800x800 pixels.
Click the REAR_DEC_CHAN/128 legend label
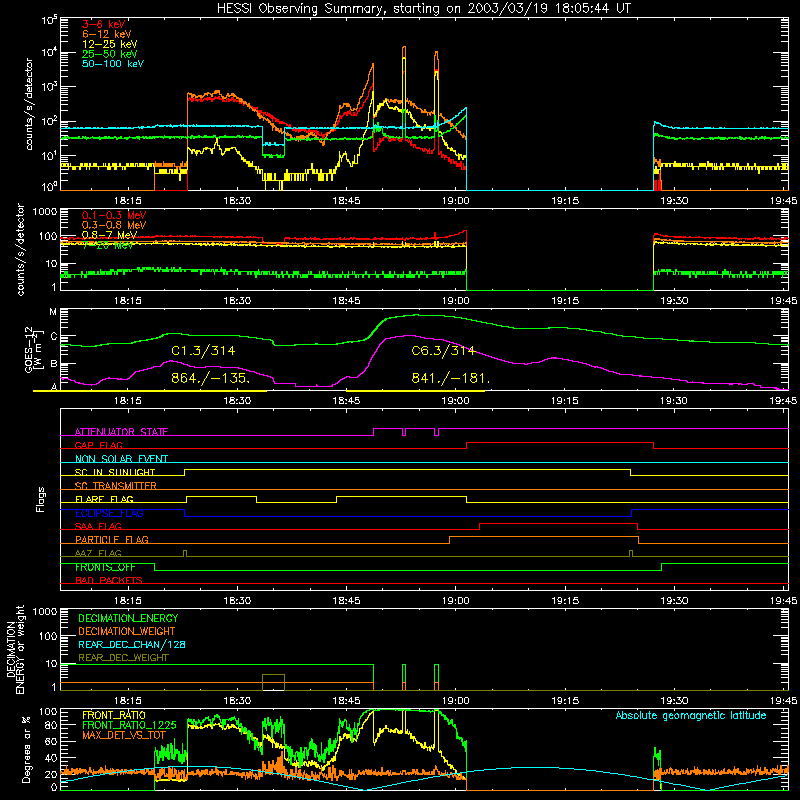tap(132, 645)
